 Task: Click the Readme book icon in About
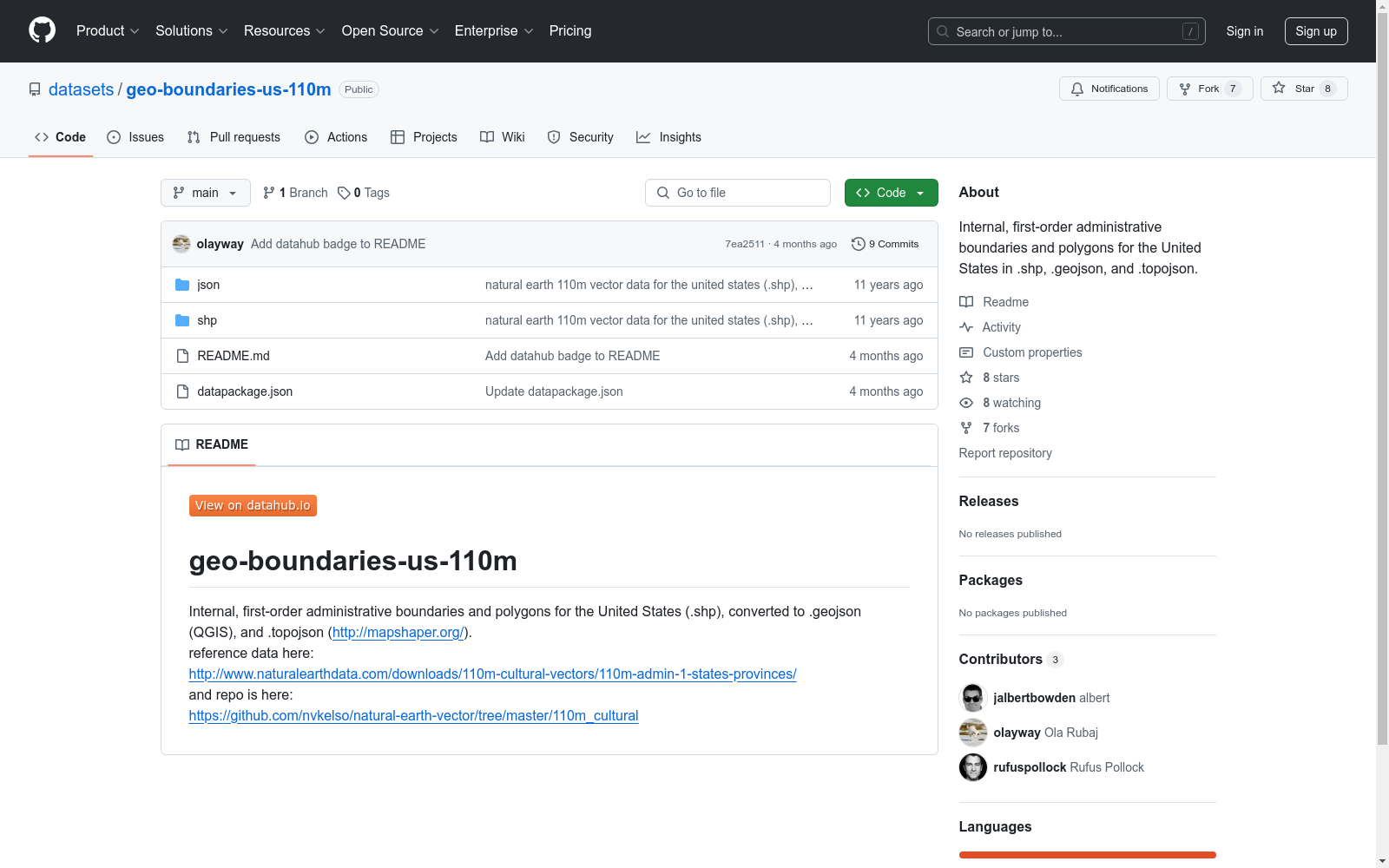[x=966, y=302]
